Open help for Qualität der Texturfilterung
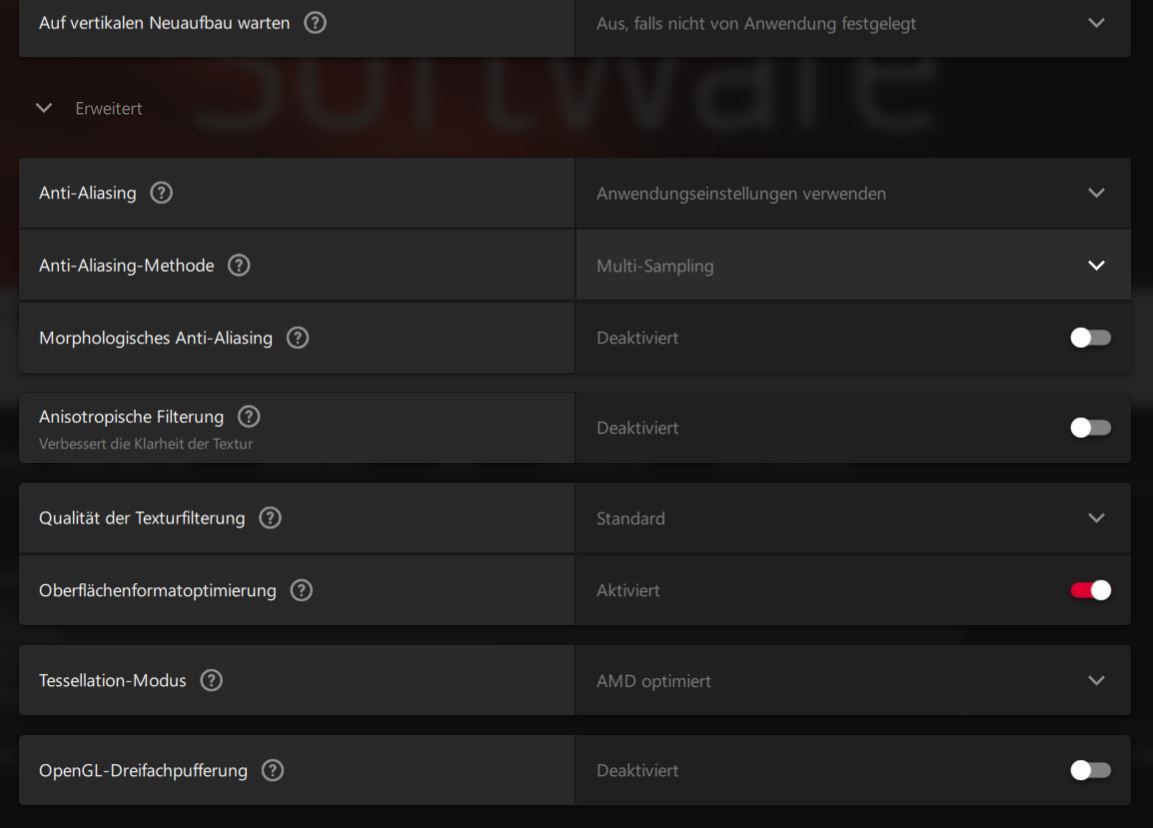The height and width of the screenshot is (828, 1153). pyautogui.click(x=270, y=518)
